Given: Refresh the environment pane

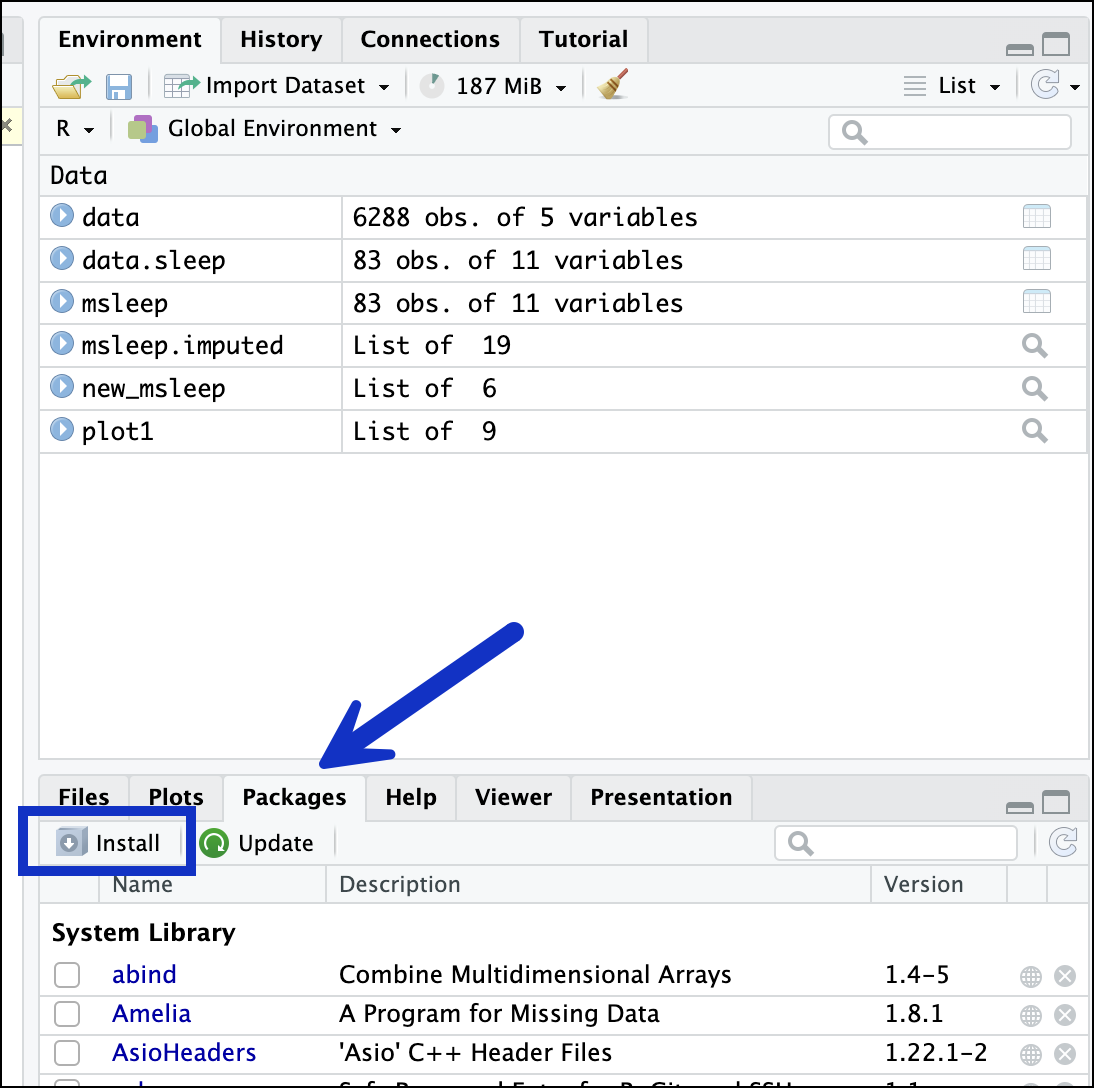Looking at the screenshot, I should 1045,86.
